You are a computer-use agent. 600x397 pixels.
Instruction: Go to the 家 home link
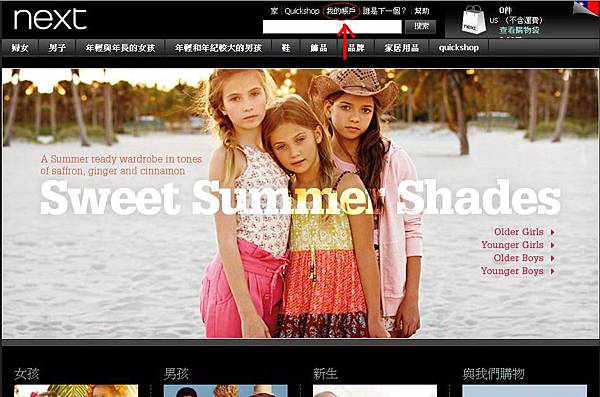pos(274,11)
